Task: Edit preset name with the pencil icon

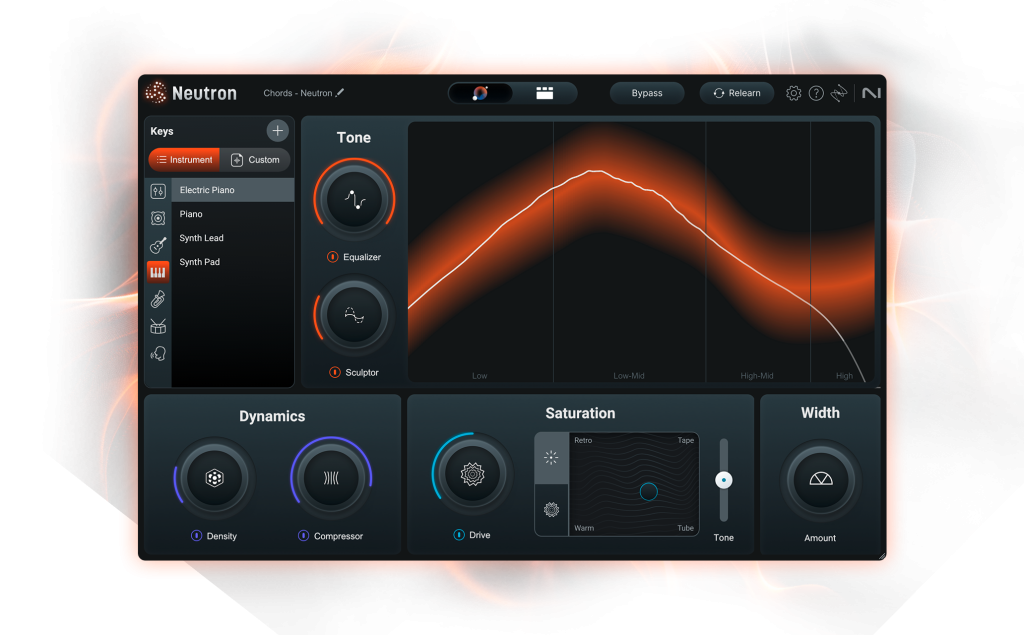Action: (340, 93)
